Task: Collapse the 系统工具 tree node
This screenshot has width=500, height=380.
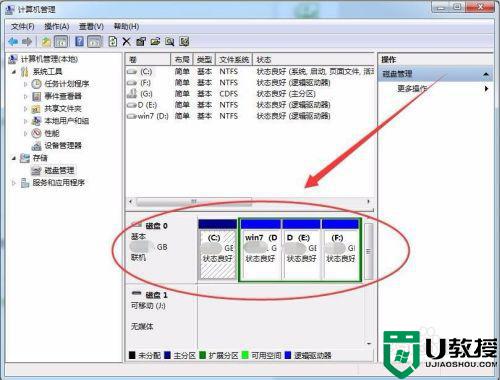Action: point(14,72)
